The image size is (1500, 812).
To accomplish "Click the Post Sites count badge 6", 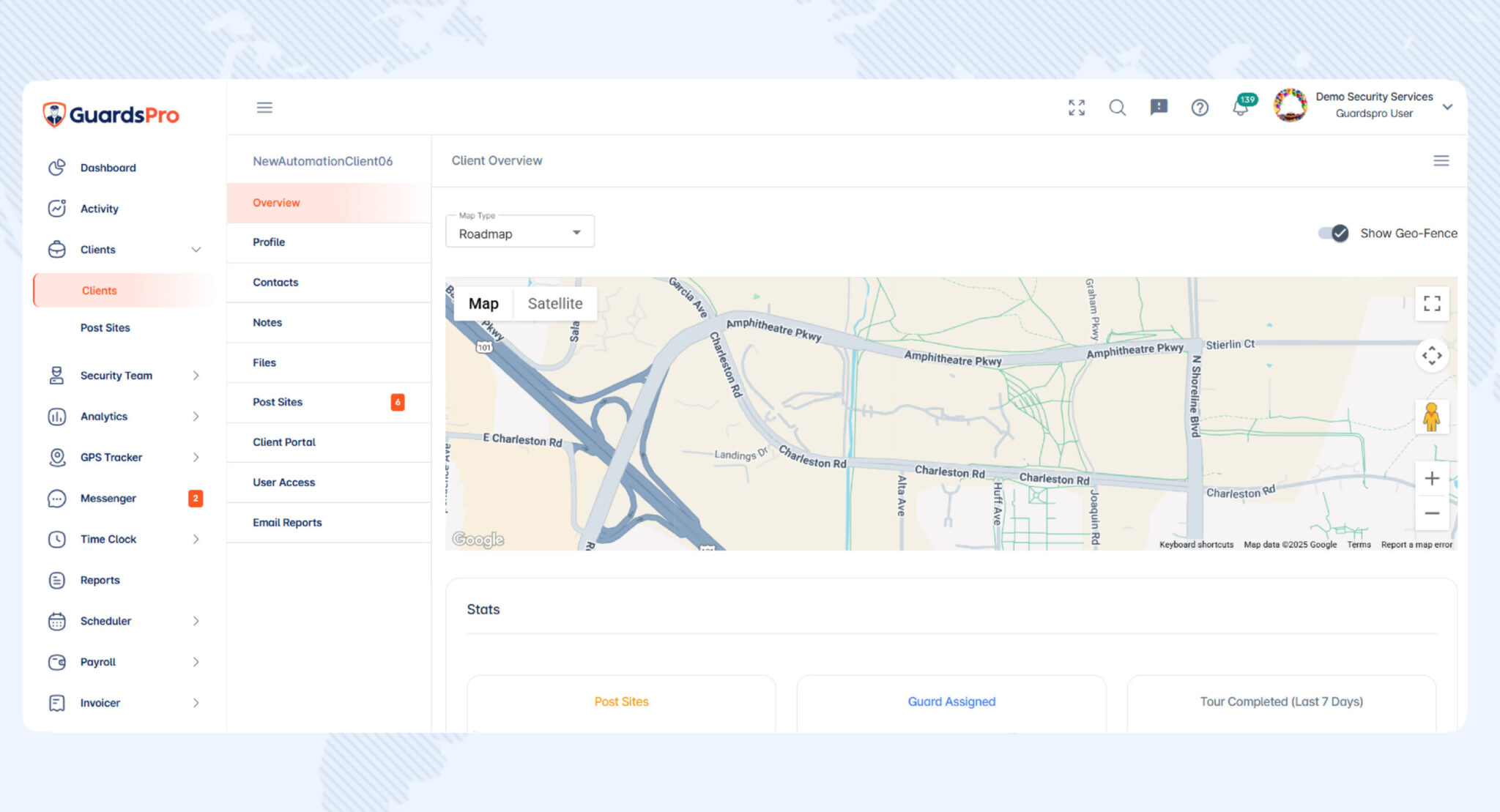I will pos(398,403).
